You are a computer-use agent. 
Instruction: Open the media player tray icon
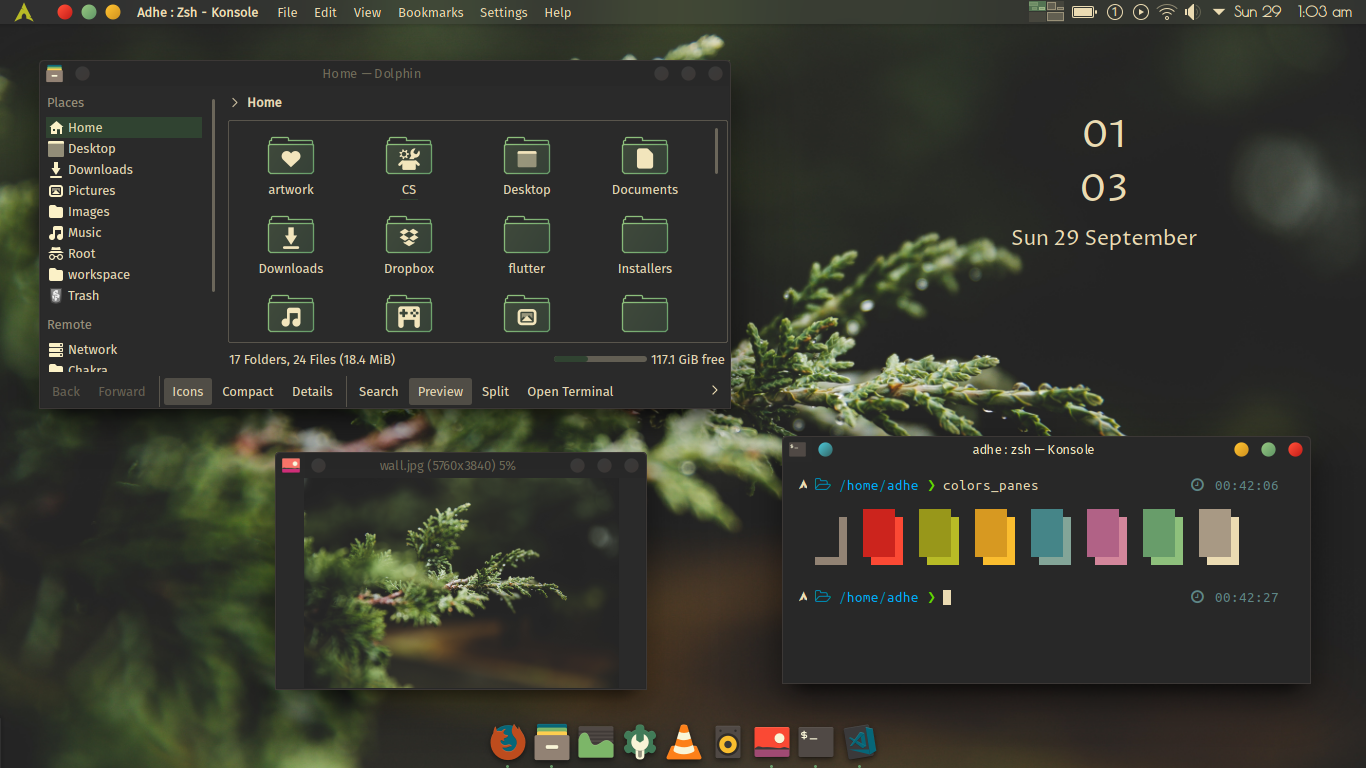[1141, 12]
